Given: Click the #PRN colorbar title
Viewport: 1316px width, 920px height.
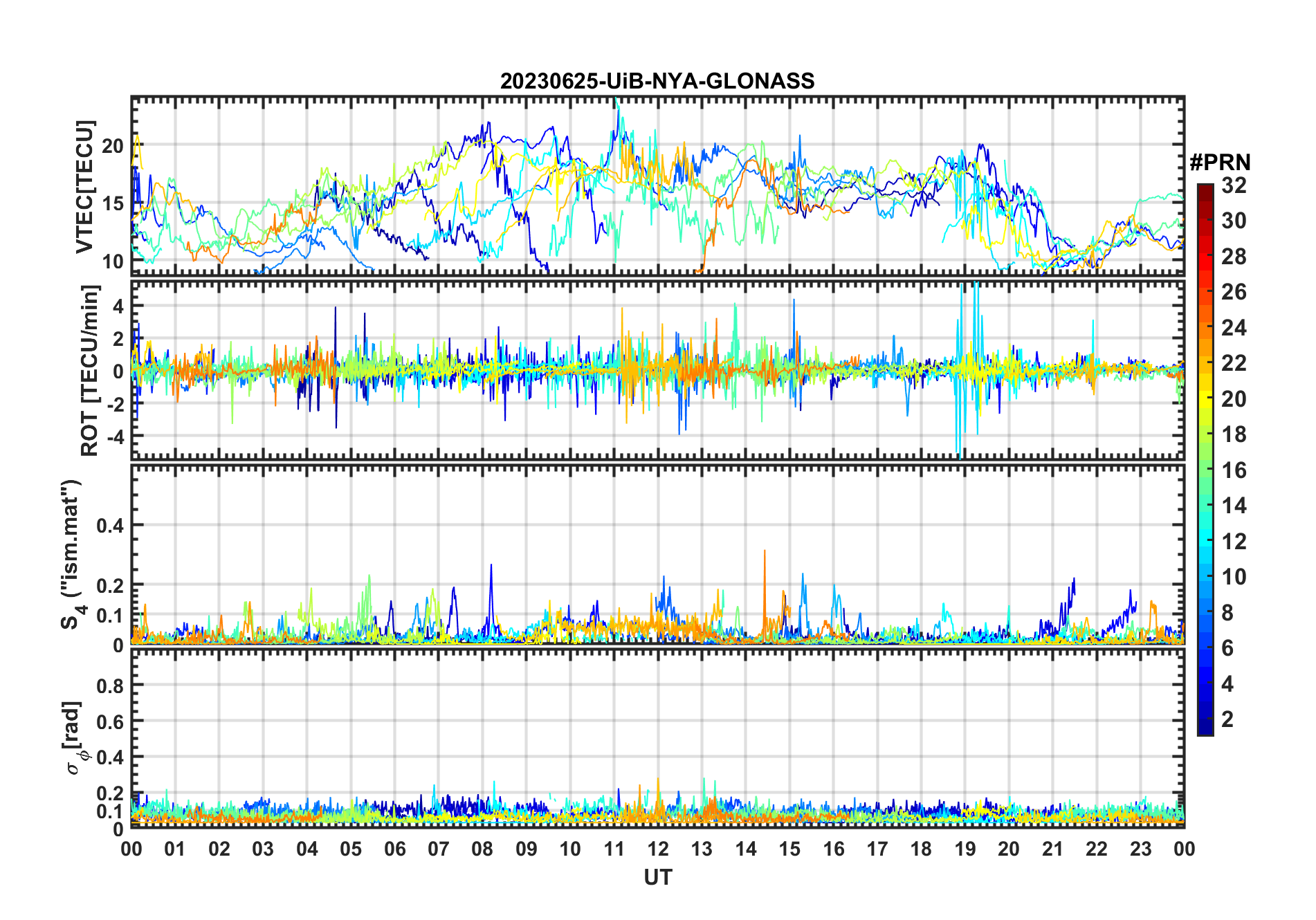Looking at the screenshot, I should pos(1220,163).
